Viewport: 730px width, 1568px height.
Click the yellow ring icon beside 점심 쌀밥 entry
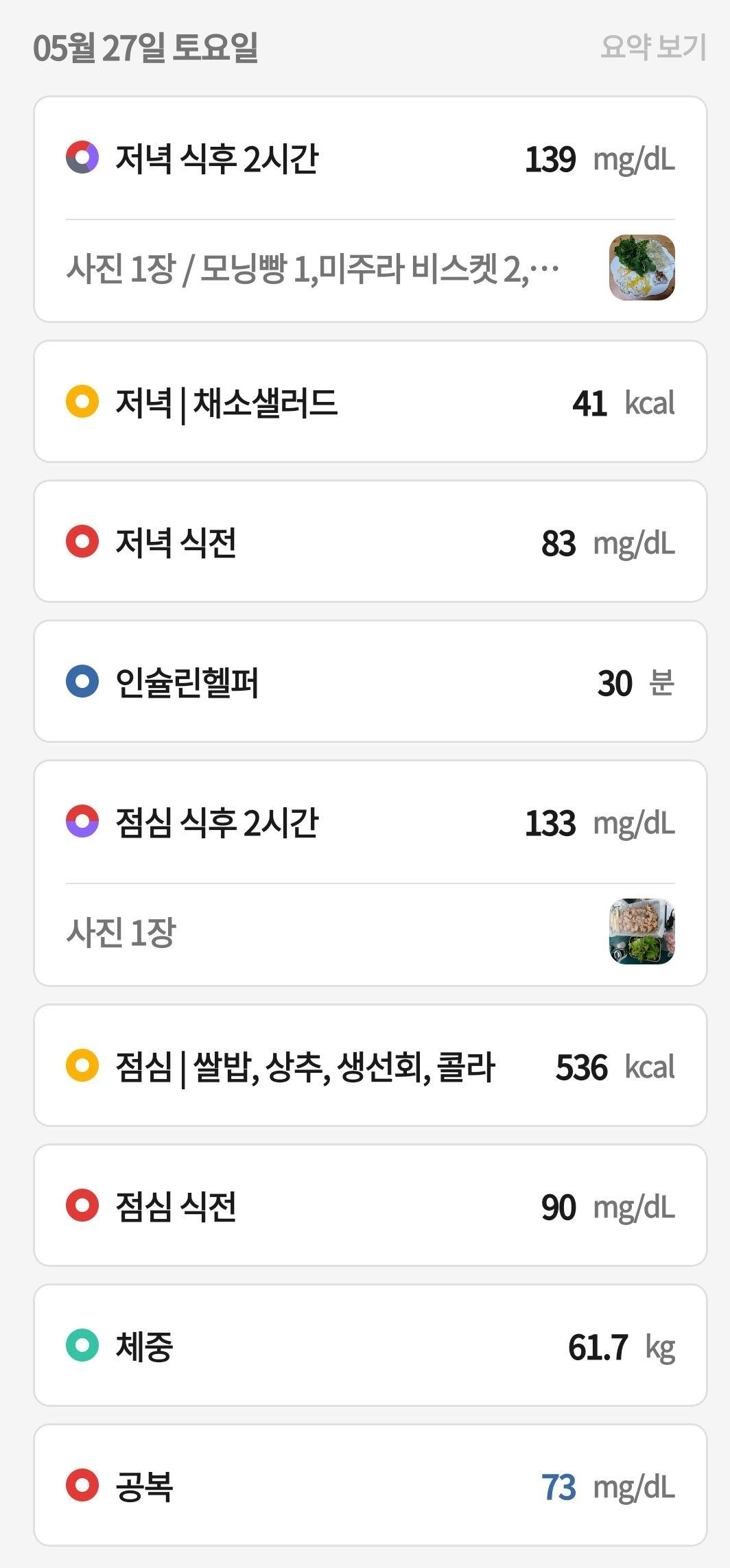pos(82,1066)
